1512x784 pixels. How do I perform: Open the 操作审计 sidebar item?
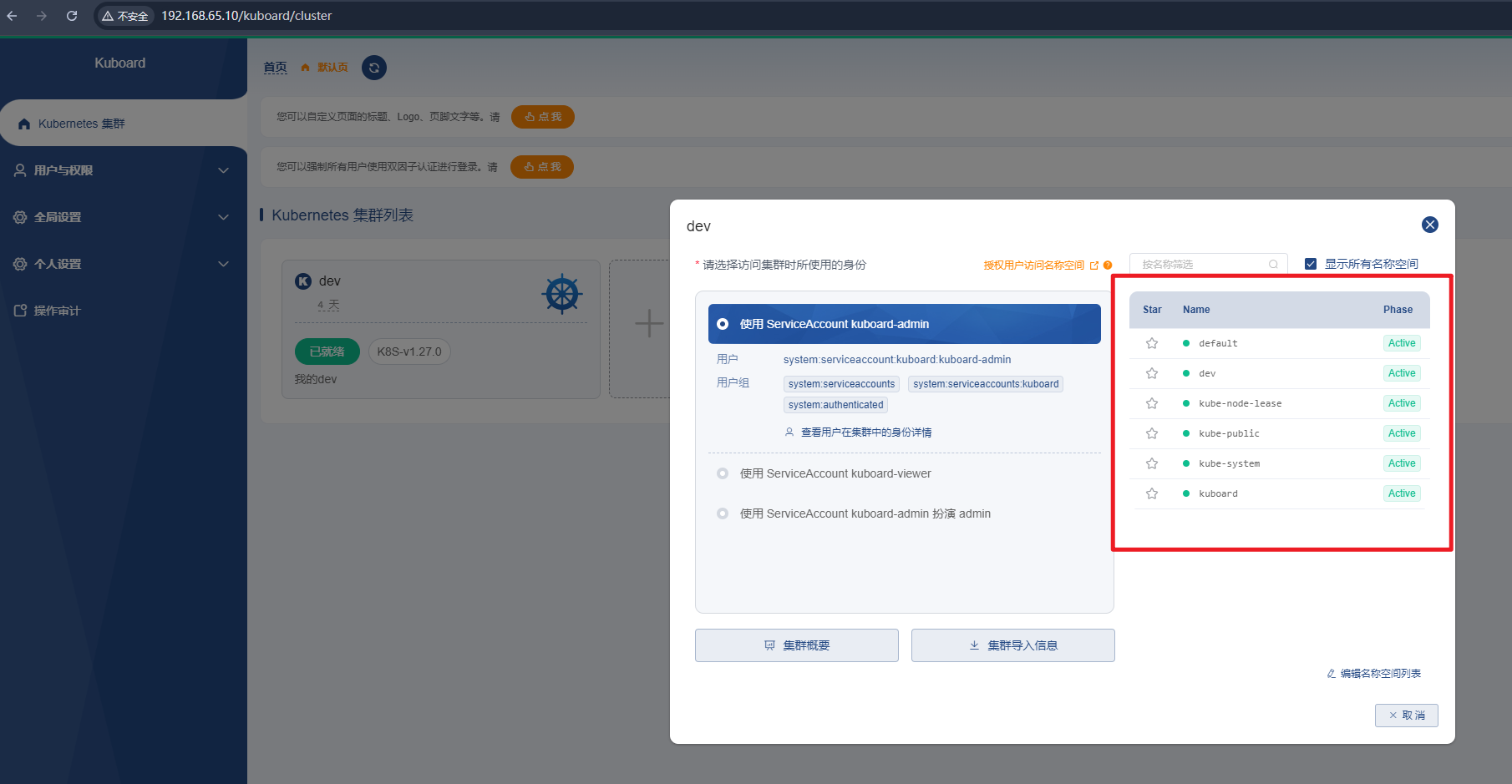coord(124,311)
